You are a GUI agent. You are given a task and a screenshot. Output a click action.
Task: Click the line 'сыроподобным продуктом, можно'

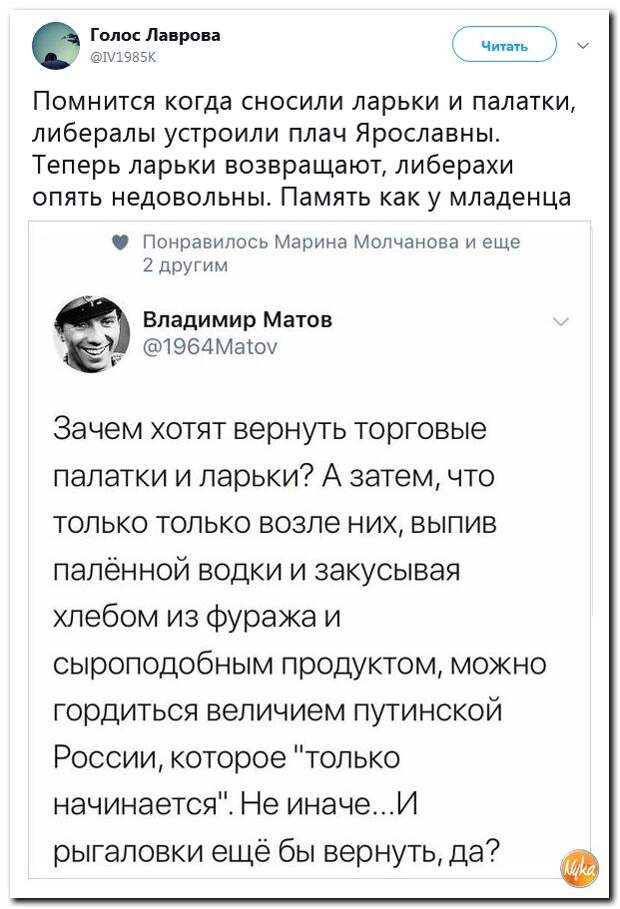(297, 663)
